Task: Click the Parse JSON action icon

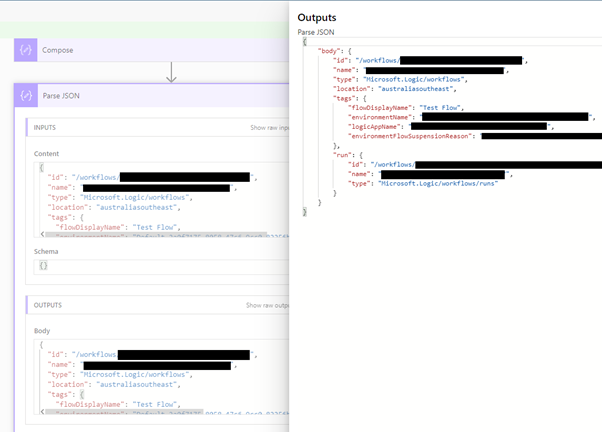Action: point(26,96)
